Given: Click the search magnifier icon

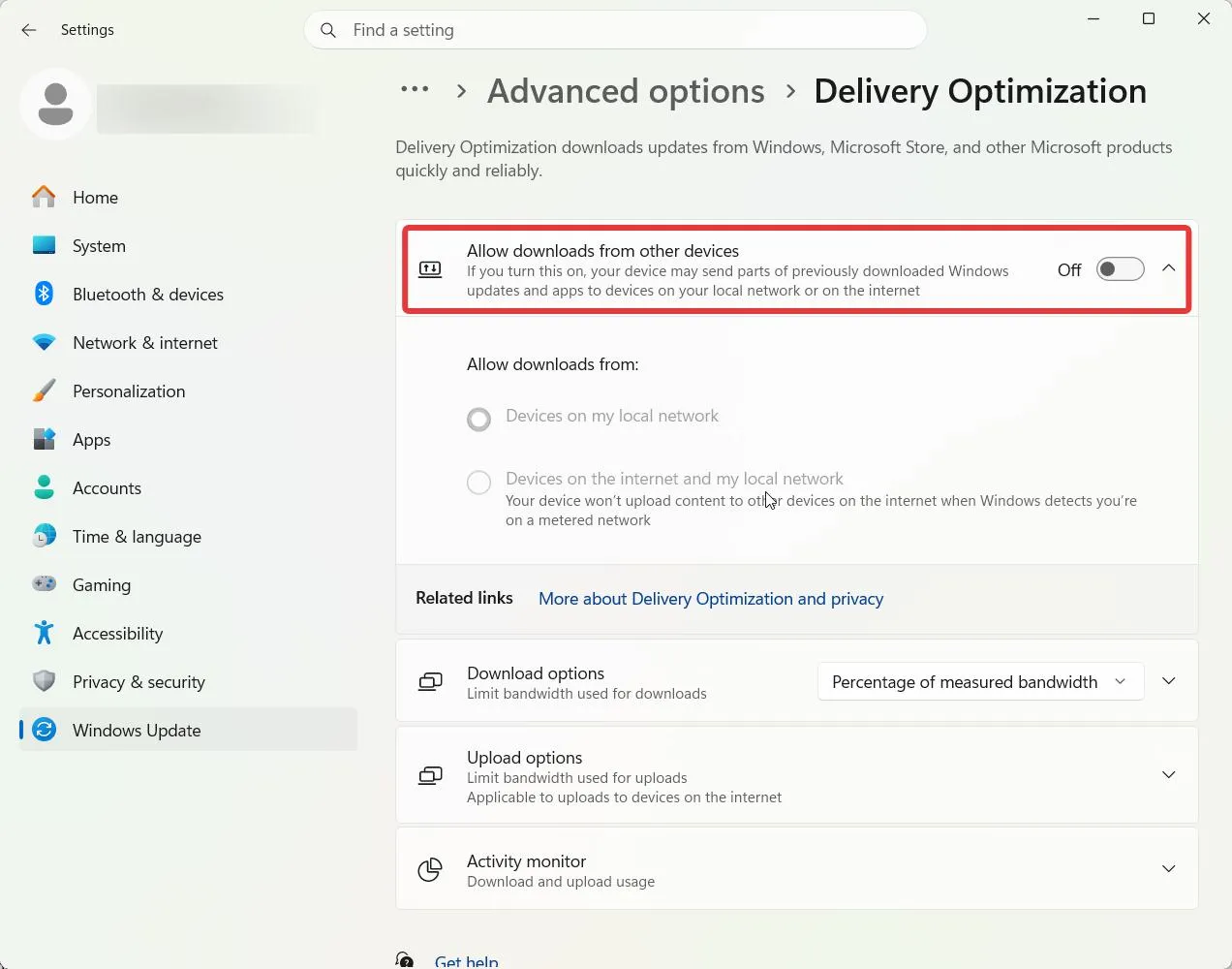Looking at the screenshot, I should pyautogui.click(x=328, y=30).
